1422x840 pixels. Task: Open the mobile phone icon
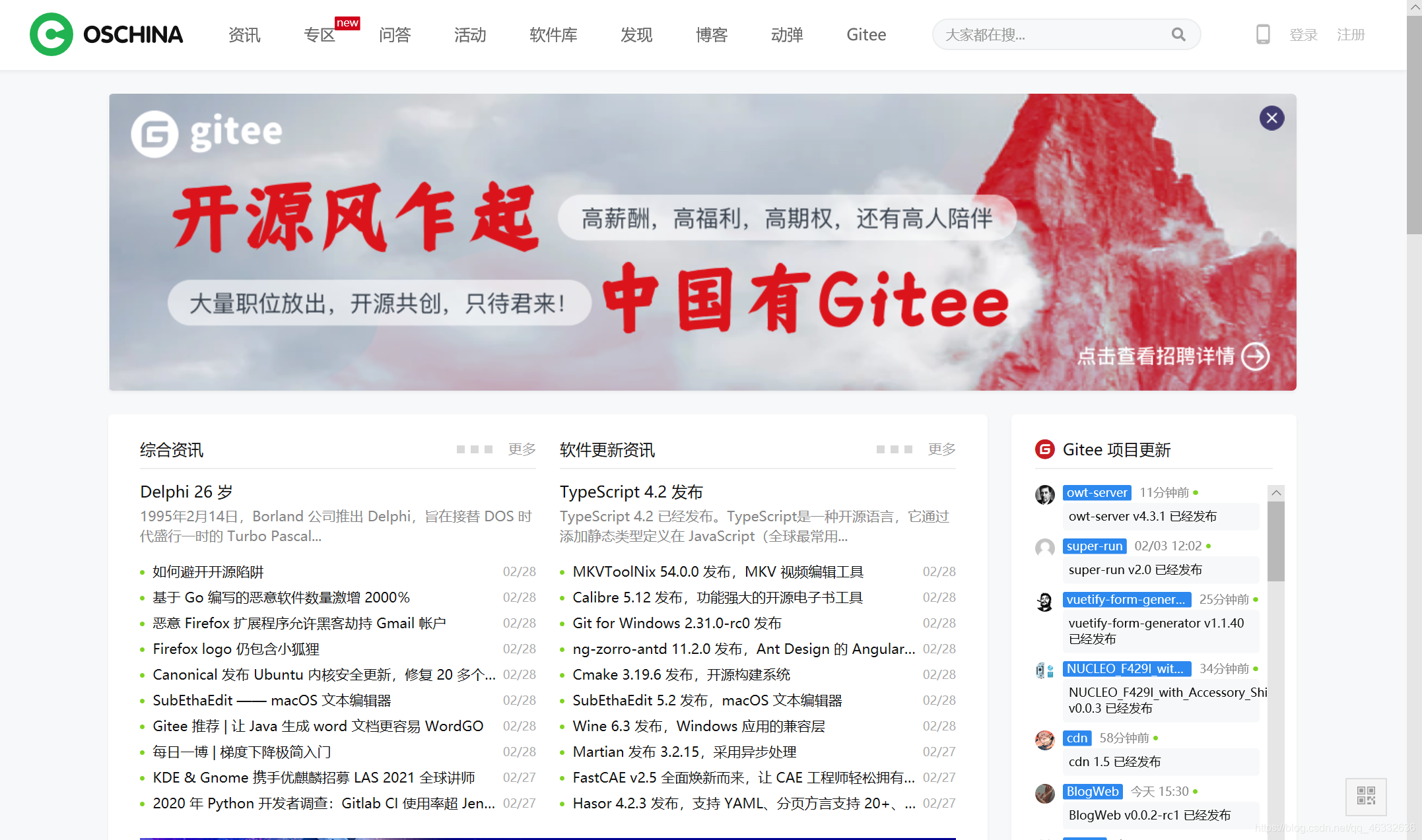[x=1262, y=34]
